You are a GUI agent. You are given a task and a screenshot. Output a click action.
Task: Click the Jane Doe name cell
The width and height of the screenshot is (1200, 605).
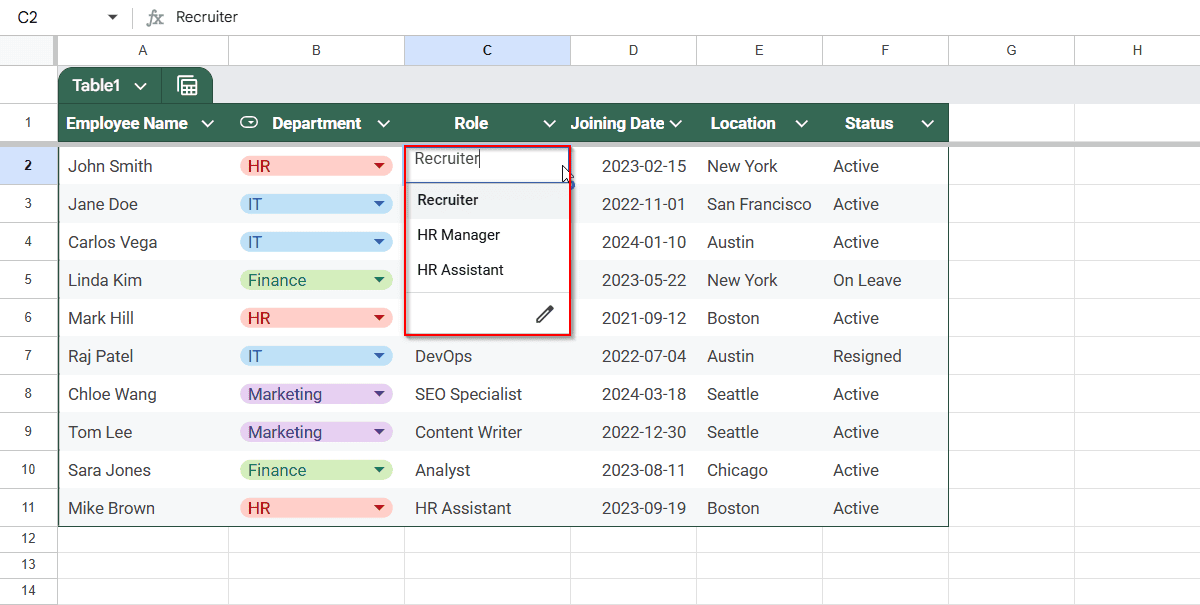click(143, 204)
